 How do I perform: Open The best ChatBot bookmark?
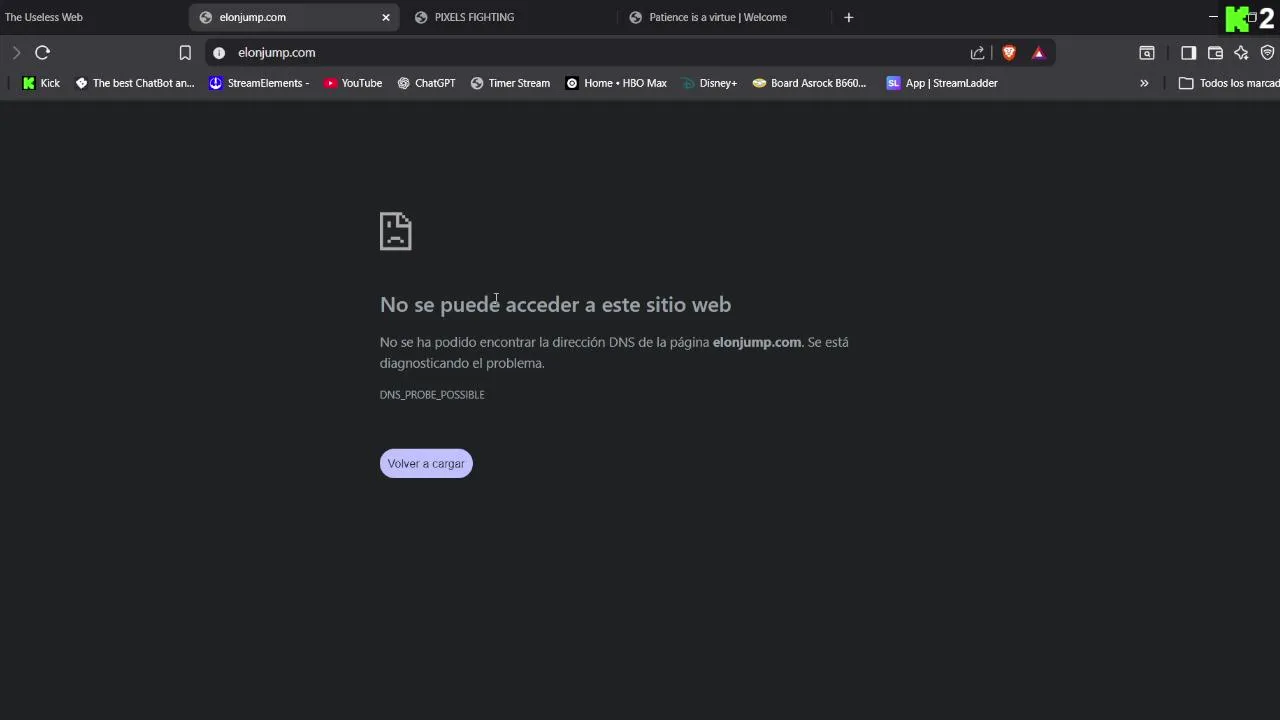(135, 83)
